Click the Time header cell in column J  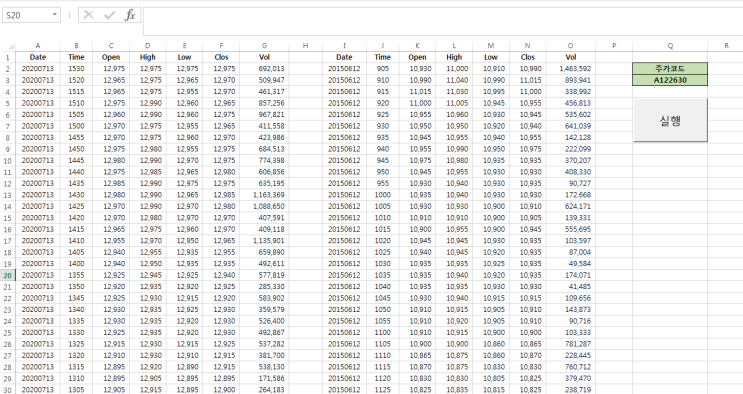(x=383, y=57)
